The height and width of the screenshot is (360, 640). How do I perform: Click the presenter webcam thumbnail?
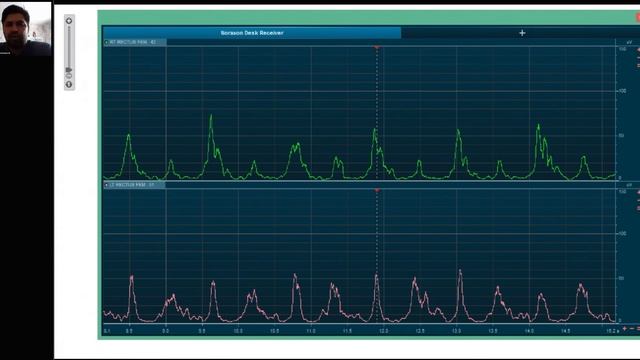click(x=26, y=28)
